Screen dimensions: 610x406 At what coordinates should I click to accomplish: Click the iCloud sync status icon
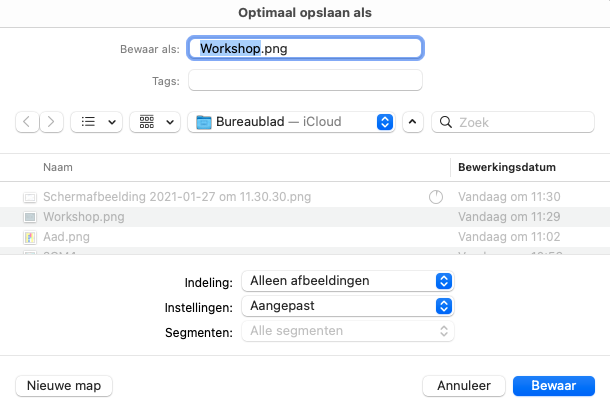tap(435, 197)
